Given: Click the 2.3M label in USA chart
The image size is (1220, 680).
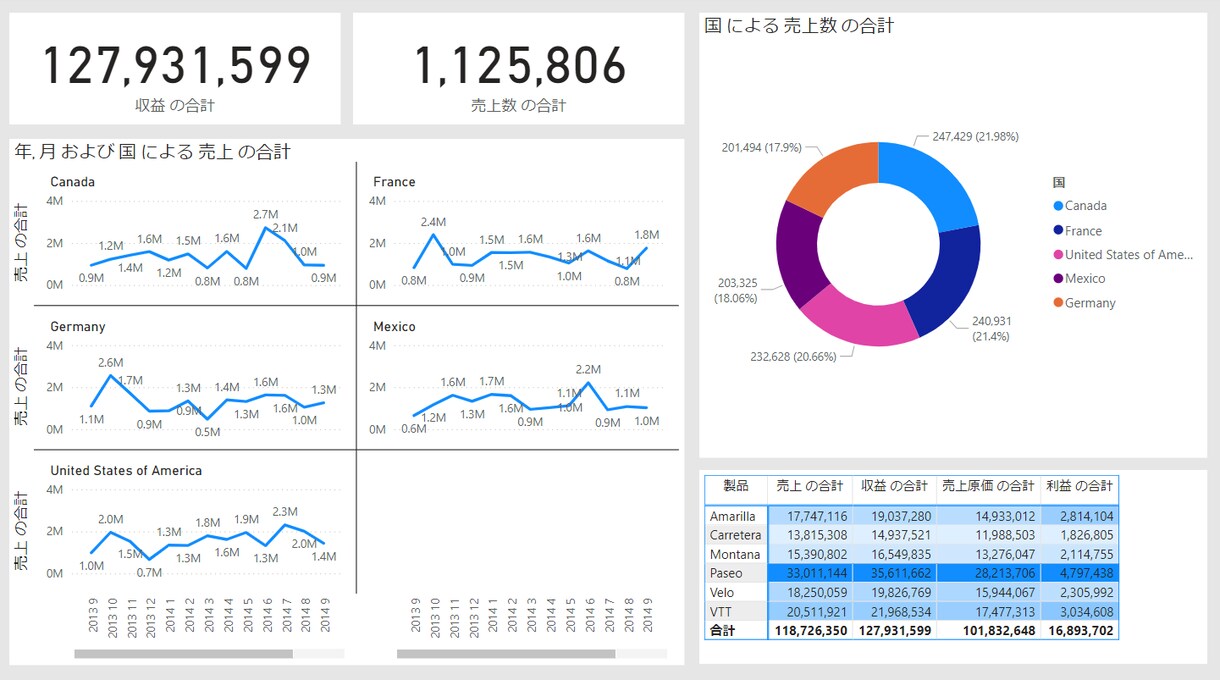Looking at the screenshot, I should click(285, 511).
